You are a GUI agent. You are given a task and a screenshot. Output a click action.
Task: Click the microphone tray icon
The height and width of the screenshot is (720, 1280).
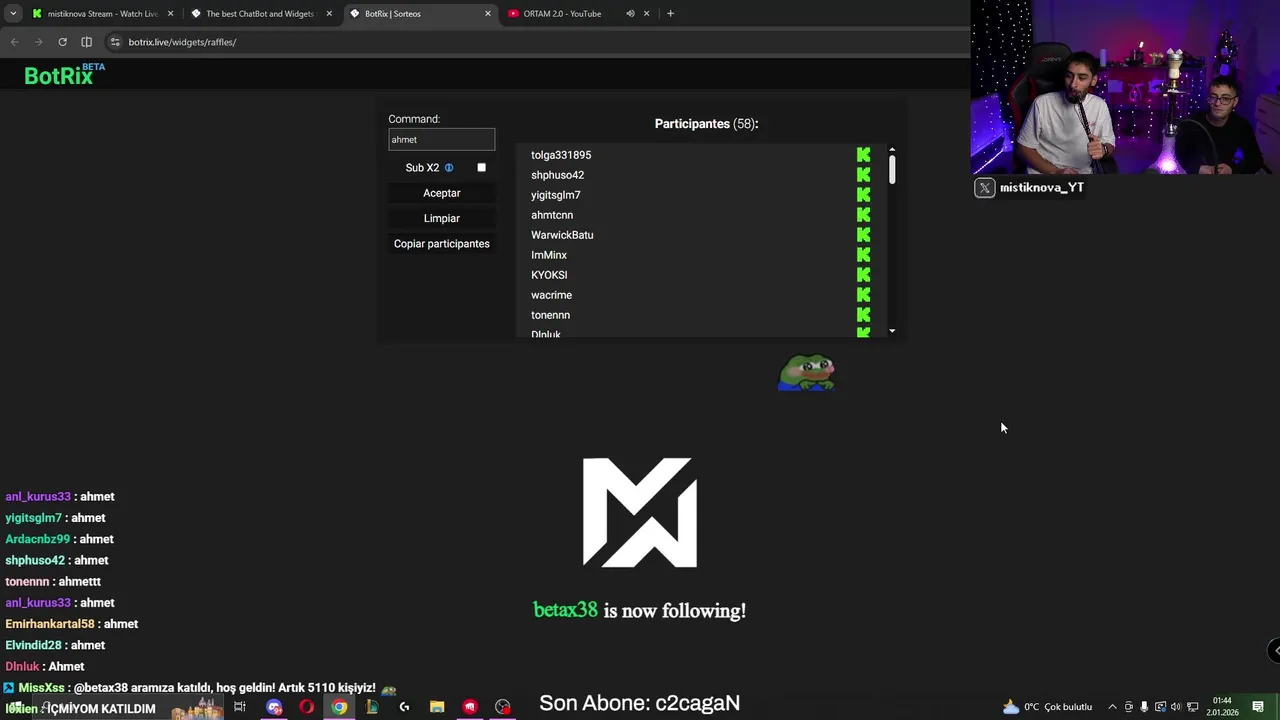click(x=1144, y=707)
